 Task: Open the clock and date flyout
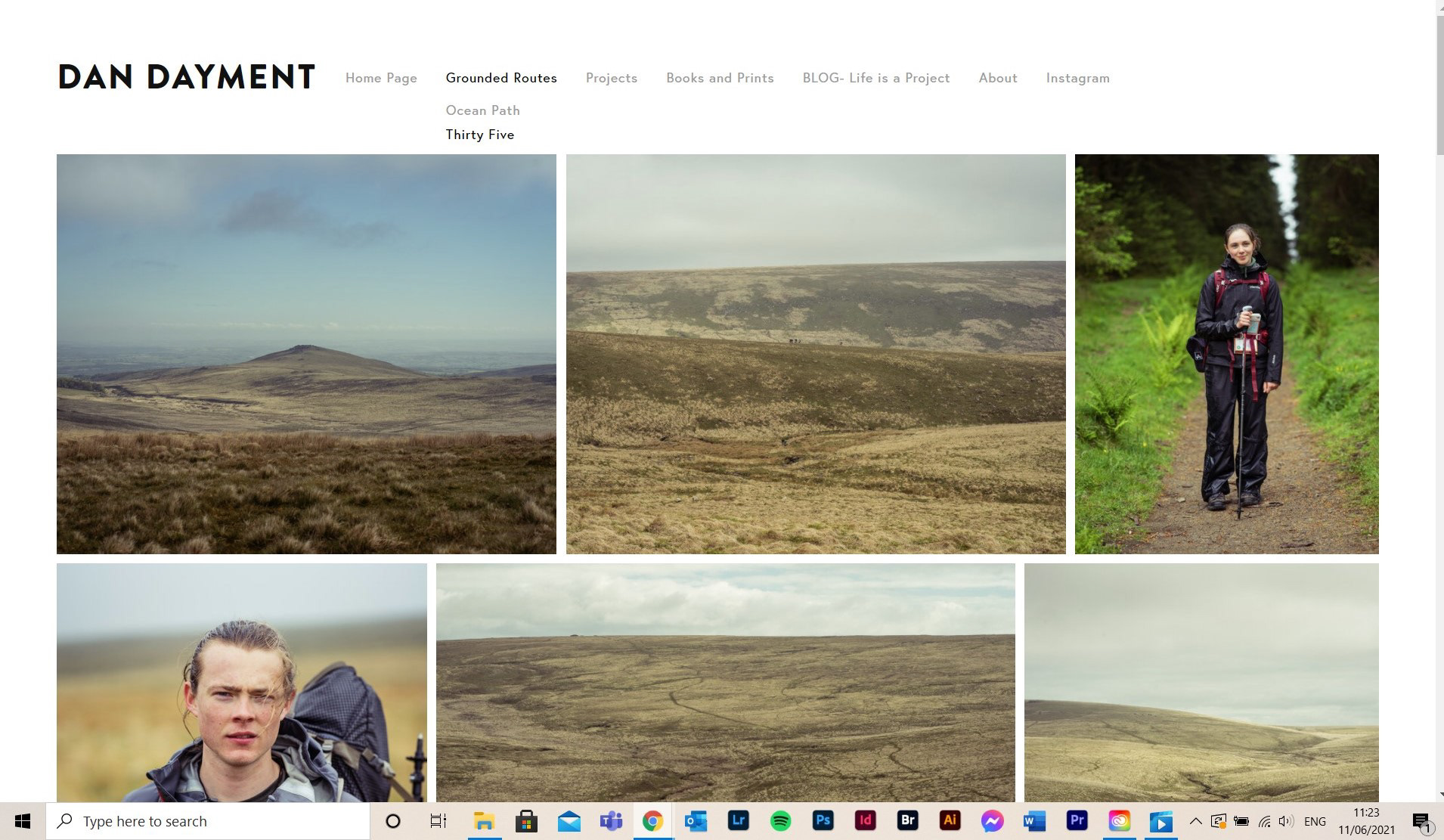click(1367, 821)
